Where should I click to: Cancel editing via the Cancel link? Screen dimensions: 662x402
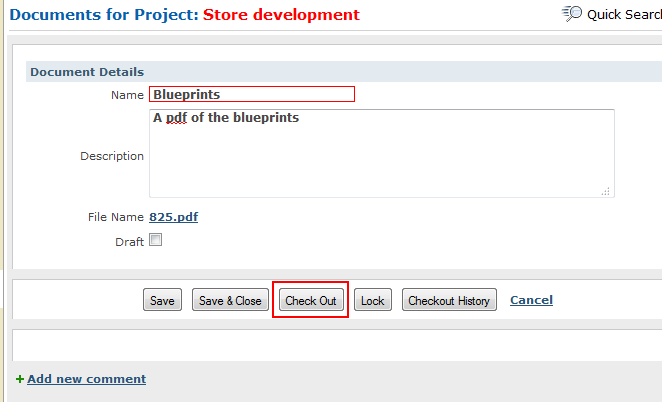[532, 300]
